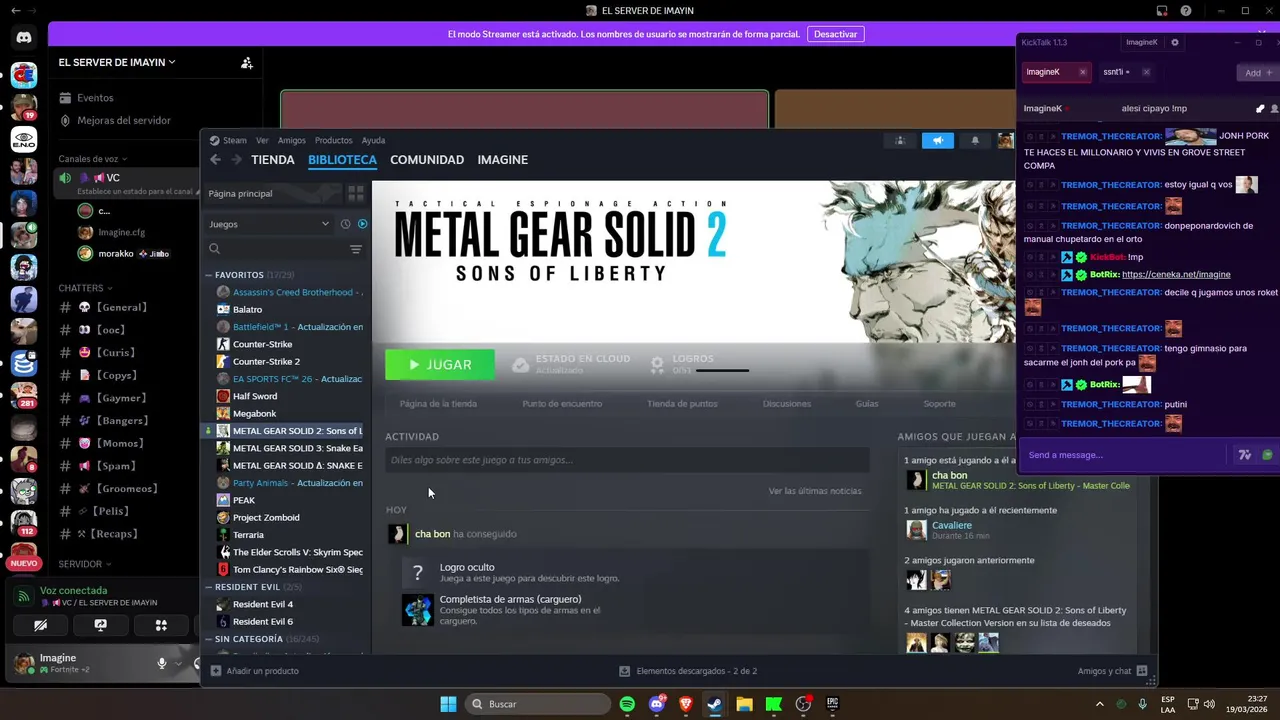Open Punto de encuentro link
Image resolution: width=1280 pixels, height=720 pixels.
562,404
